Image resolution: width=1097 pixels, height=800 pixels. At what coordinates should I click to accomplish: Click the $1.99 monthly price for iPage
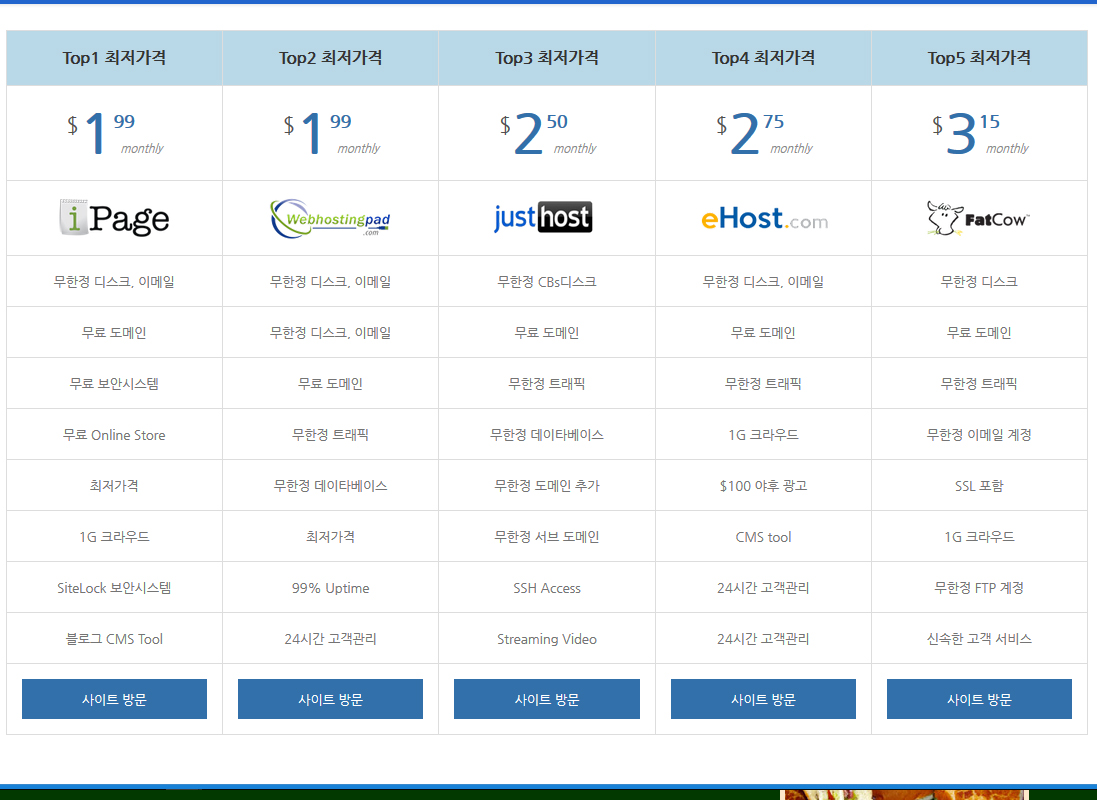(114, 134)
